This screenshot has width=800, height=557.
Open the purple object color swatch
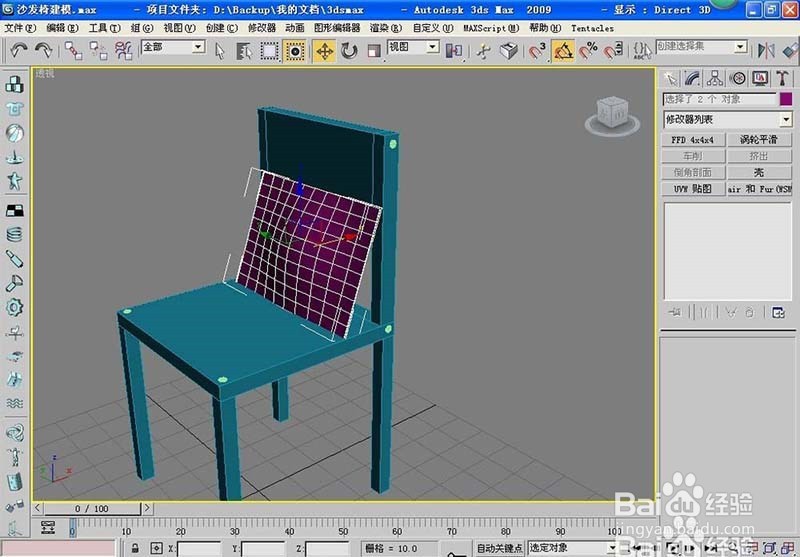(786, 99)
